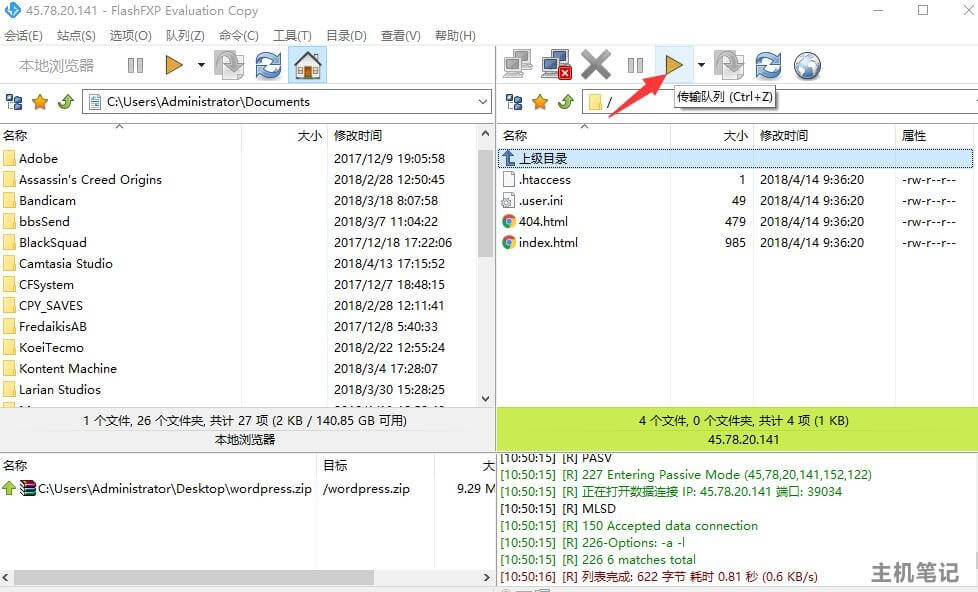
Task: Open the local path dropdown
Action: pyautogui.click(x=485, y=100)
